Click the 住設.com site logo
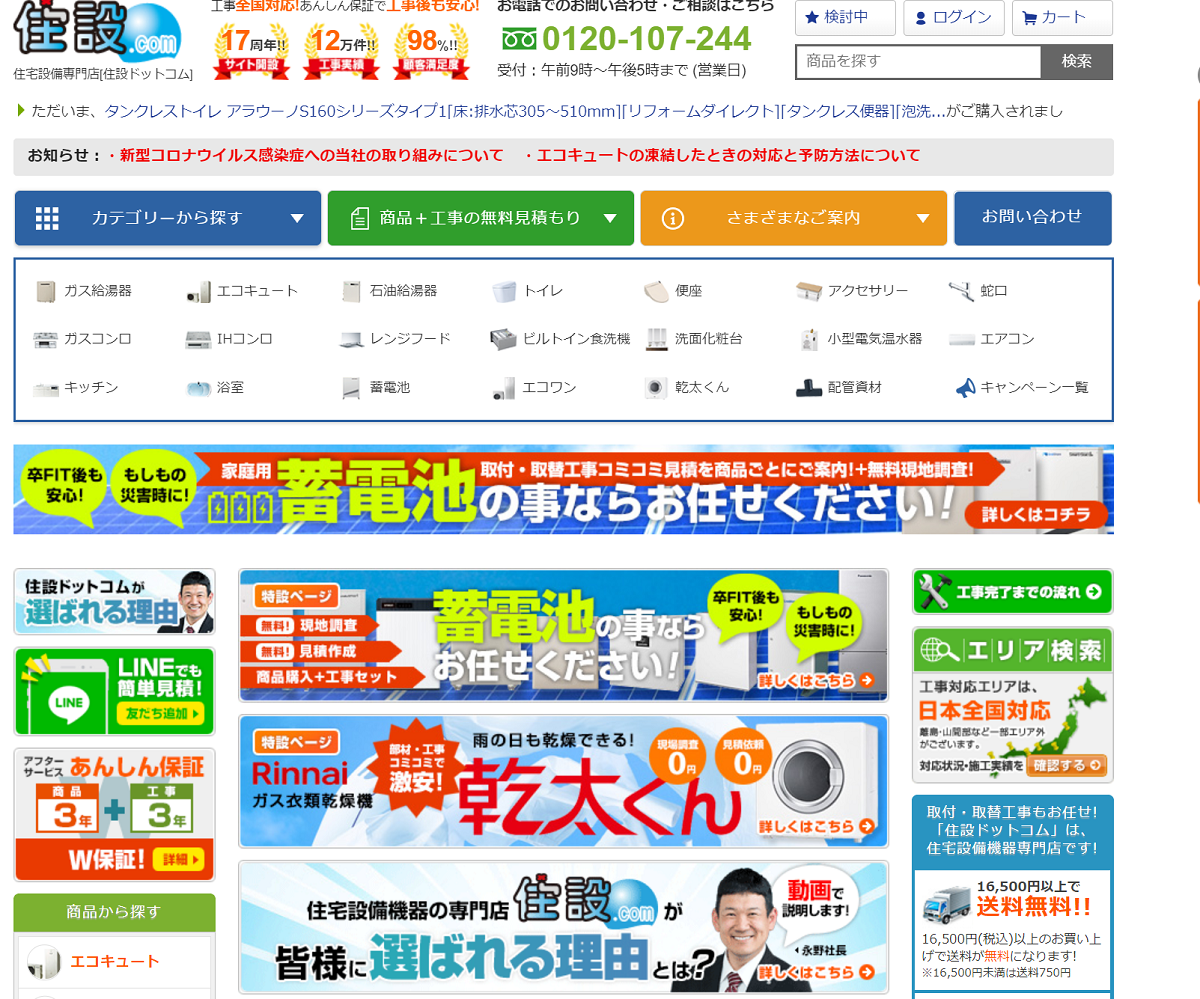Image resolution: width=1200 pixels, height=999 pixels. (x=98, y=30)
